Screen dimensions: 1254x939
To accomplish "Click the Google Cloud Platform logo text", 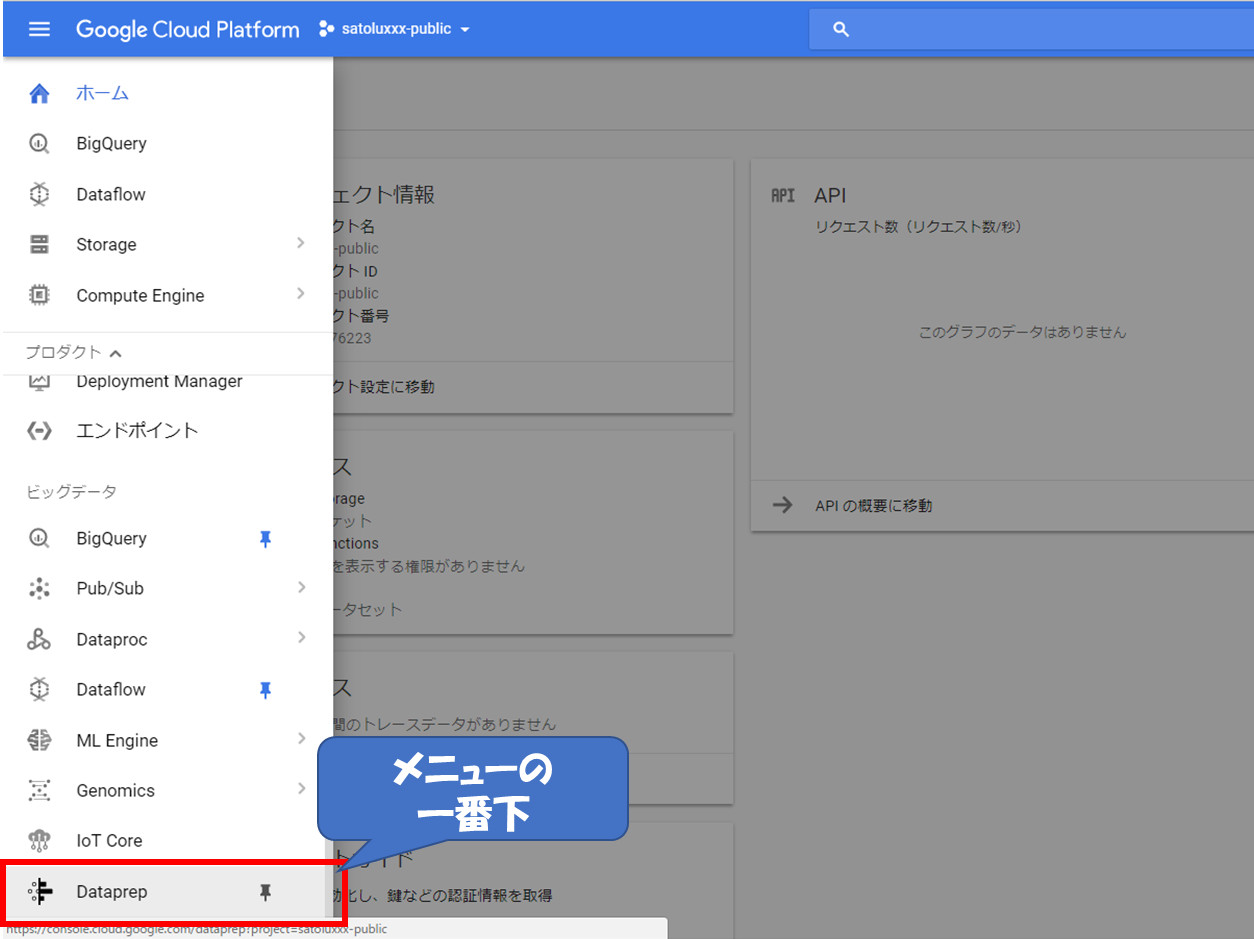I will tap(187, 29).
